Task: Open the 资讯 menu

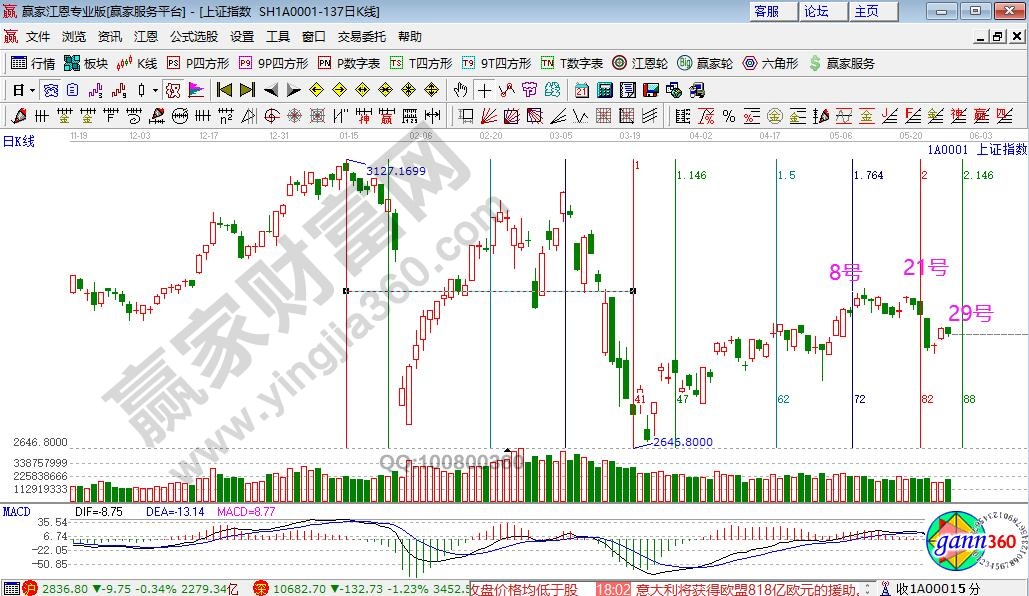Action: [110, 37]
